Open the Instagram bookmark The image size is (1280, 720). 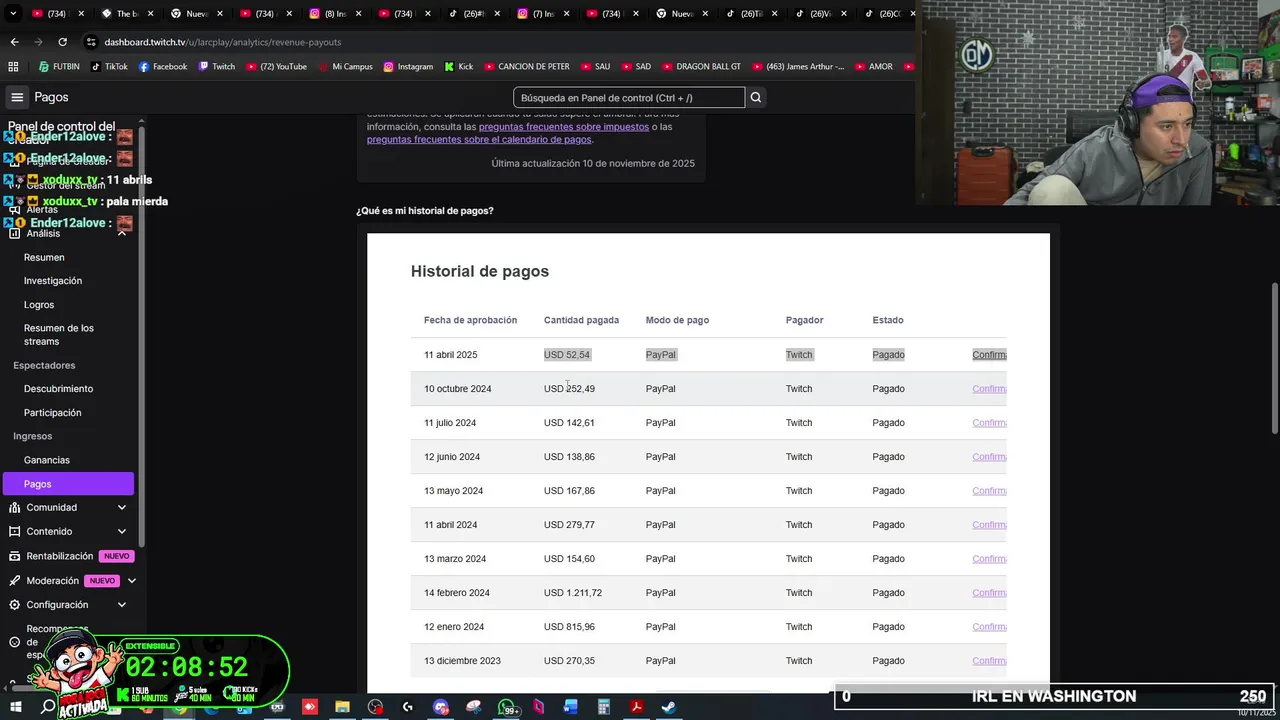(408, 67)
